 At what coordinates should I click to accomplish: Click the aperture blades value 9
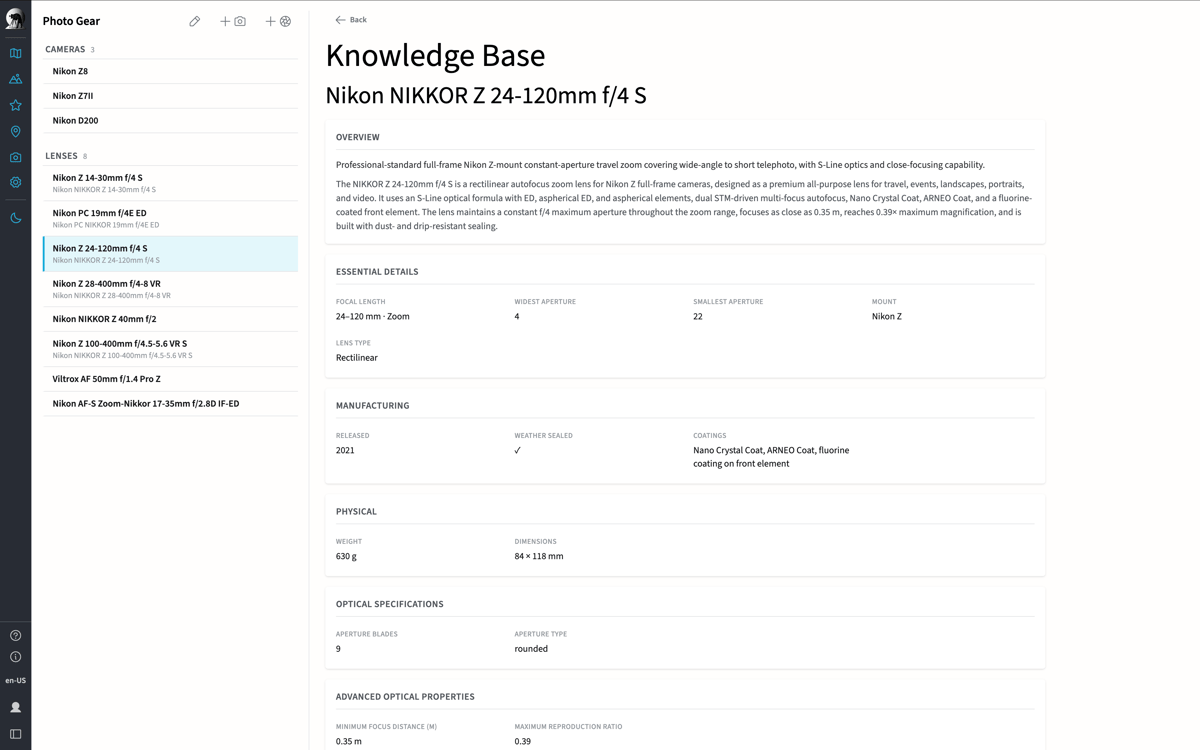338,649
